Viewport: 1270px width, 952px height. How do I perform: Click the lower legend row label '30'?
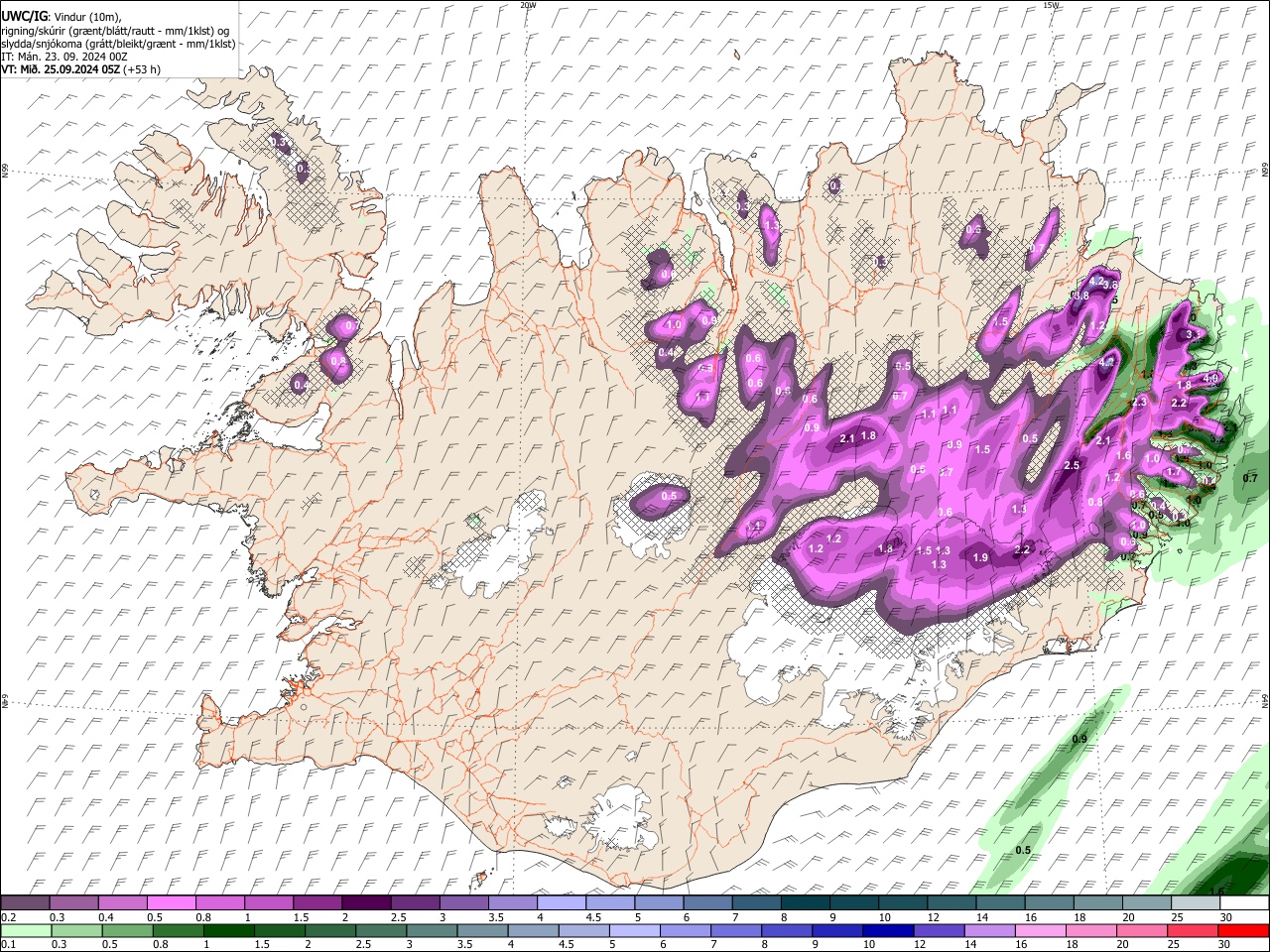(1226, 944)
